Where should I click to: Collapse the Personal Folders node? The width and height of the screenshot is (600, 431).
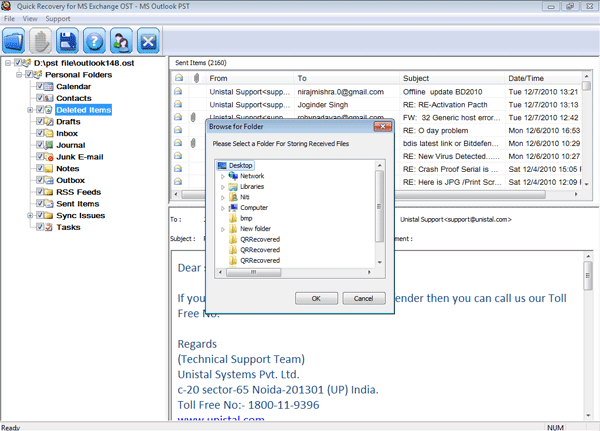(19, 75)
